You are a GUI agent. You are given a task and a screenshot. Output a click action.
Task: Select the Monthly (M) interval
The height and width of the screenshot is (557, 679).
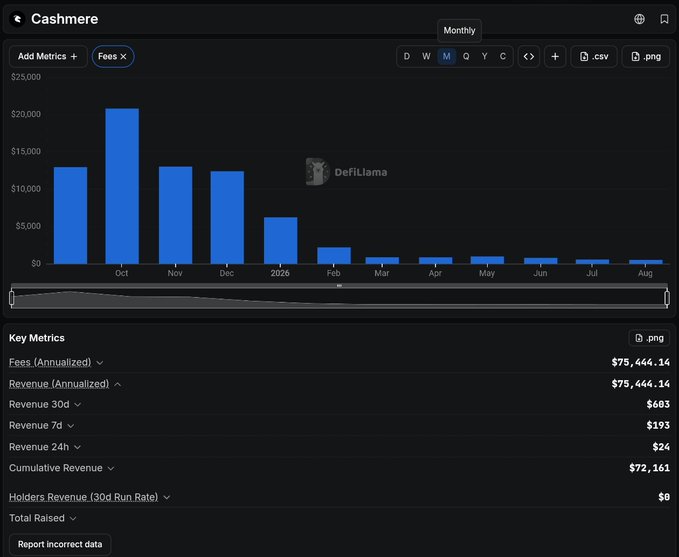(446, 56)
